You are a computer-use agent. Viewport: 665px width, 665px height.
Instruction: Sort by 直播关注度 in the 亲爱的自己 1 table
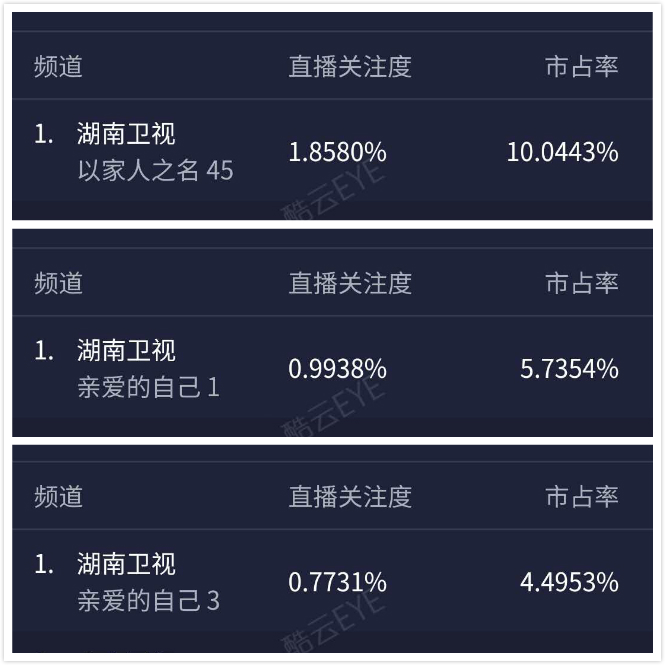click(350, 283)
